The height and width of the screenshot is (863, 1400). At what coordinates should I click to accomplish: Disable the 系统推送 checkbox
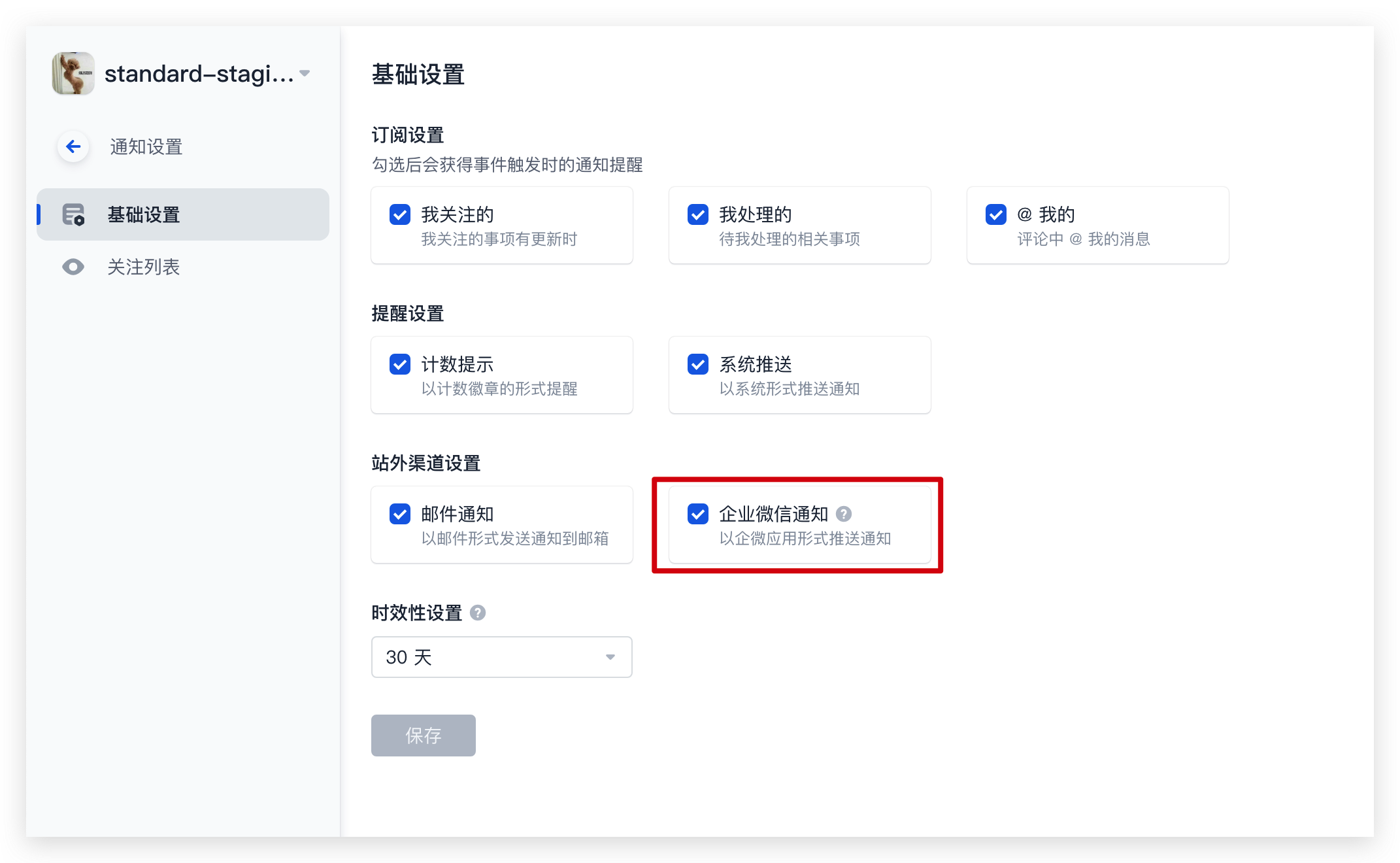coord(698,364)
